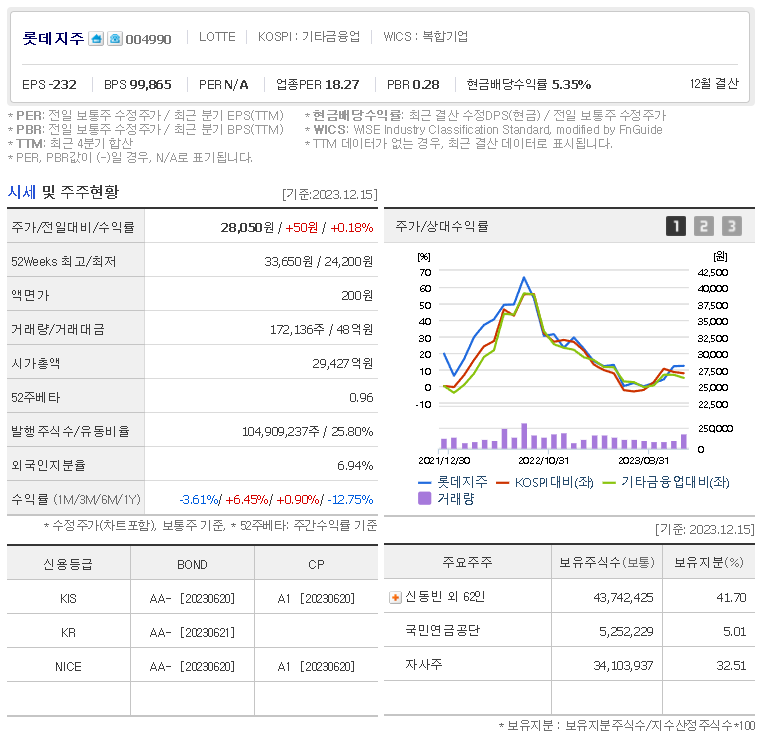Click the PER N/A value

(x=223, y=84)
